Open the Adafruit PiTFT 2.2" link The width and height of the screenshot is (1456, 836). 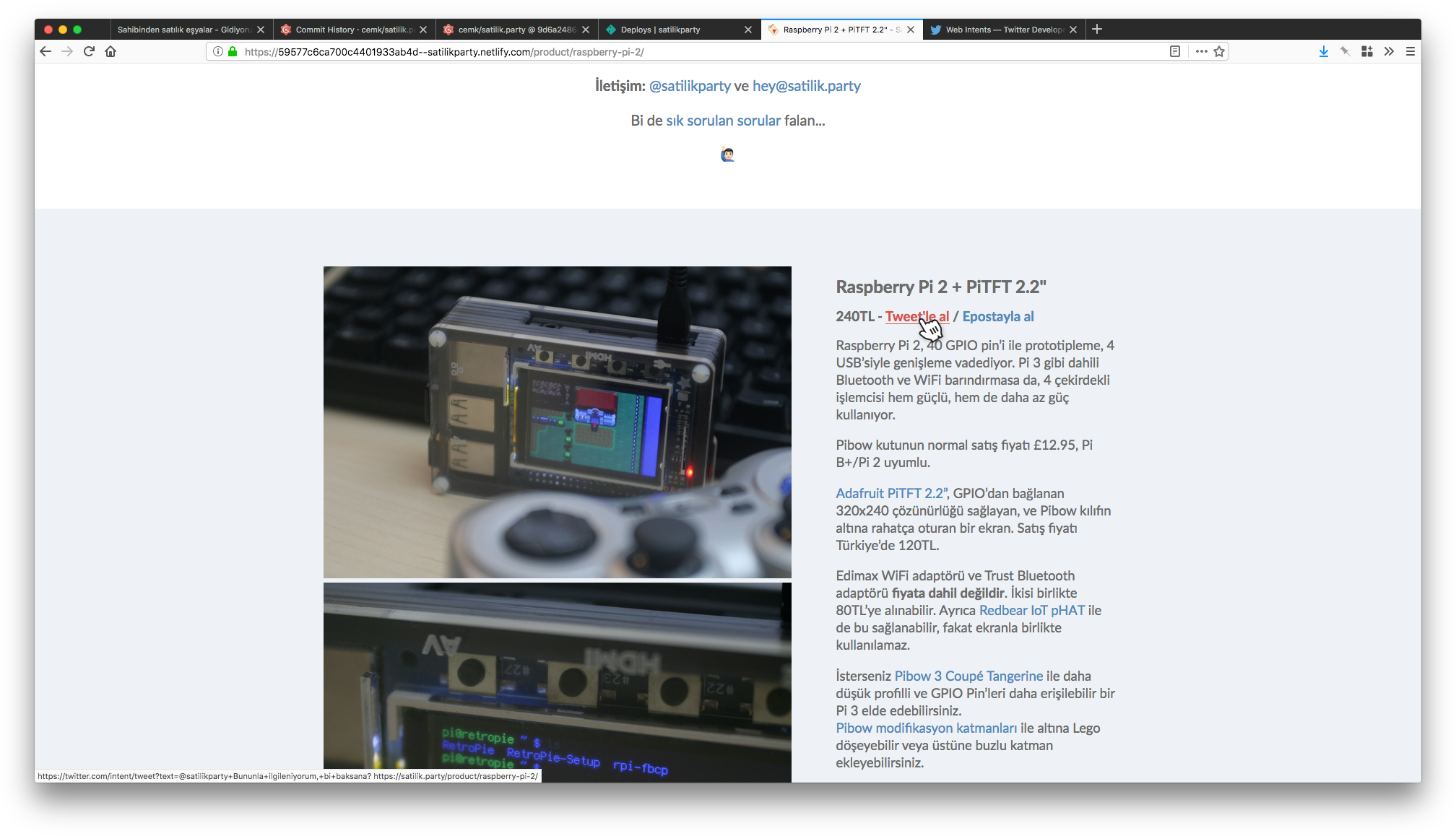pyautogui.click(x=893, y=493)
